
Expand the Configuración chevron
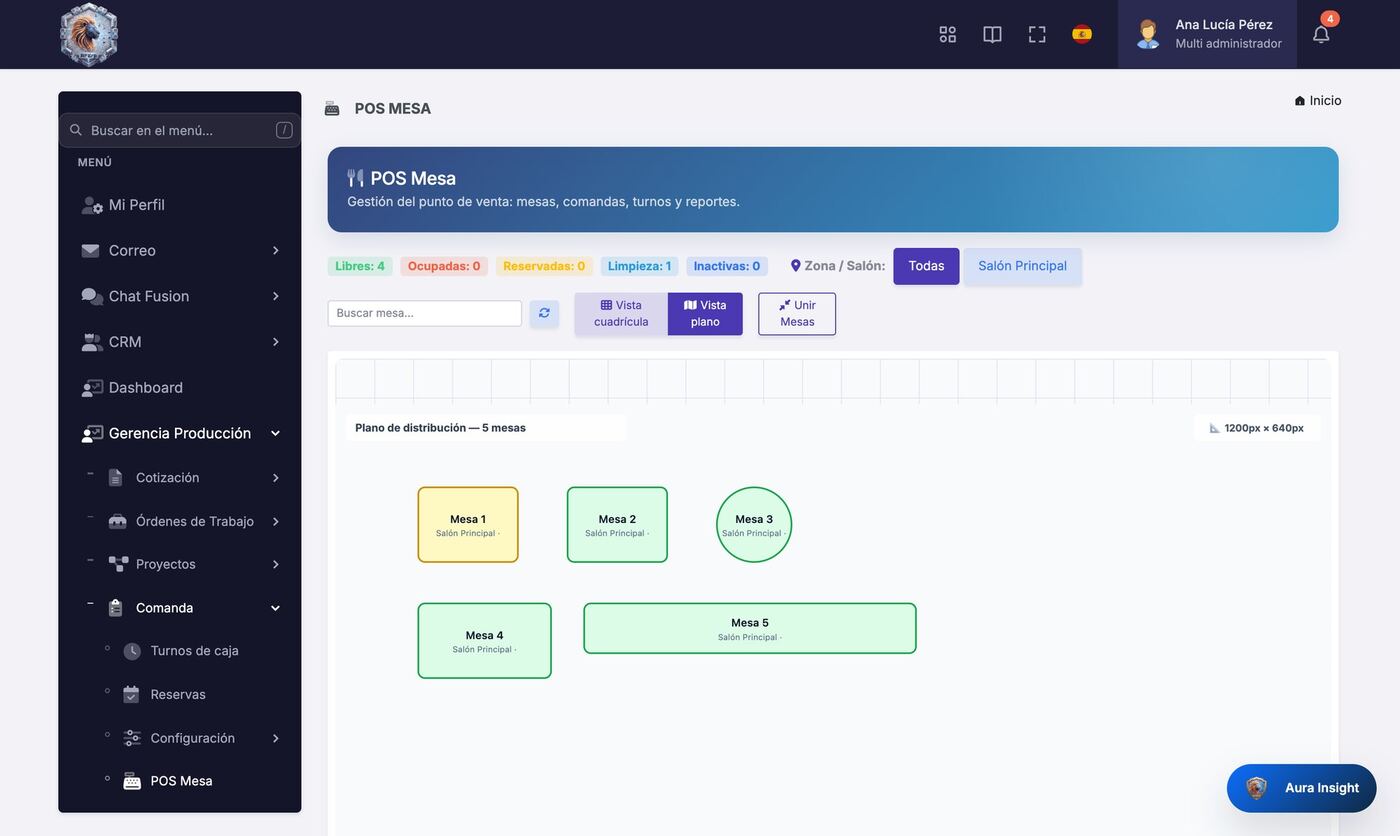[x=276, y=738]
